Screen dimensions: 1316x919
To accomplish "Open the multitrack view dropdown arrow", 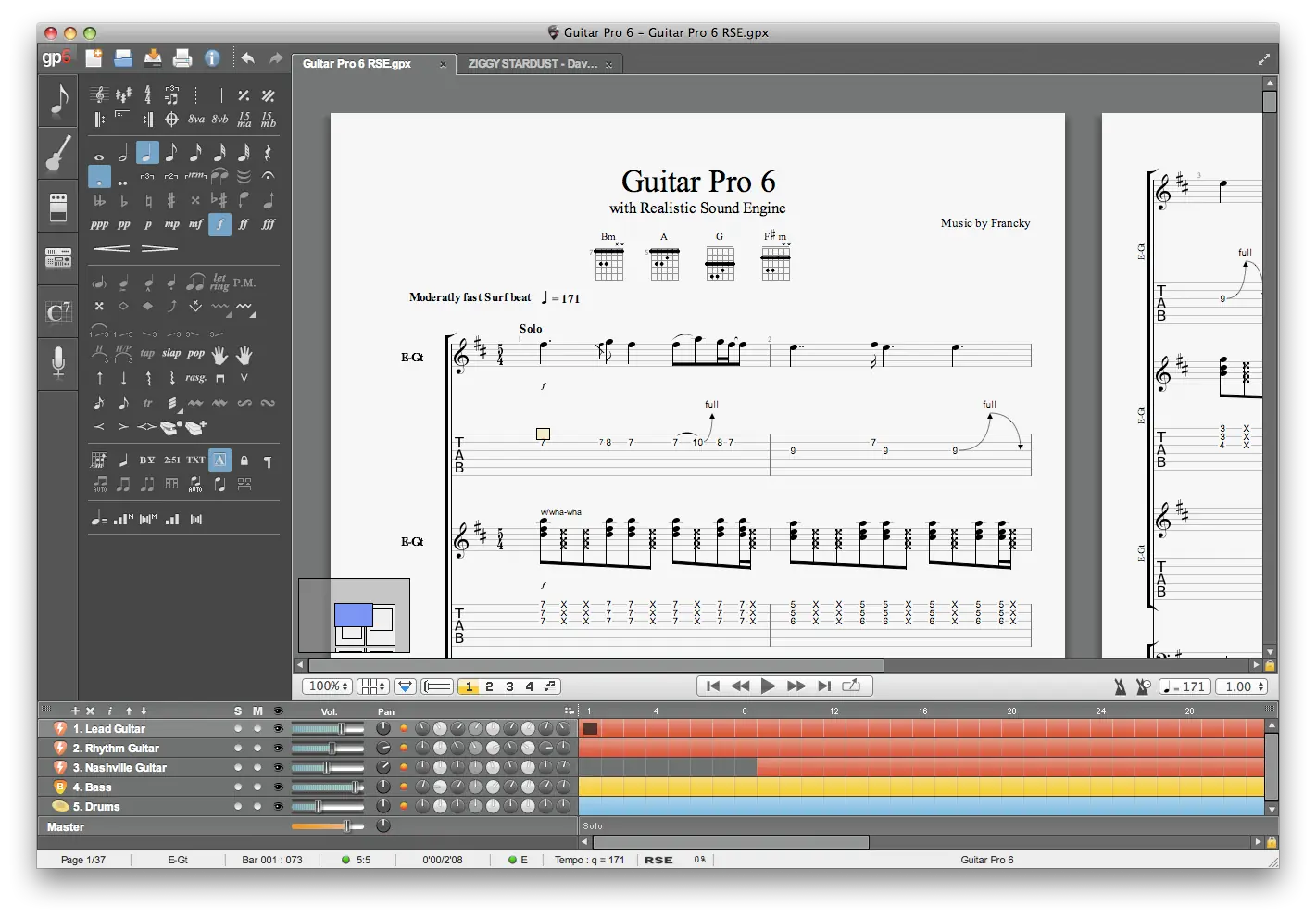I will (405, 686).
